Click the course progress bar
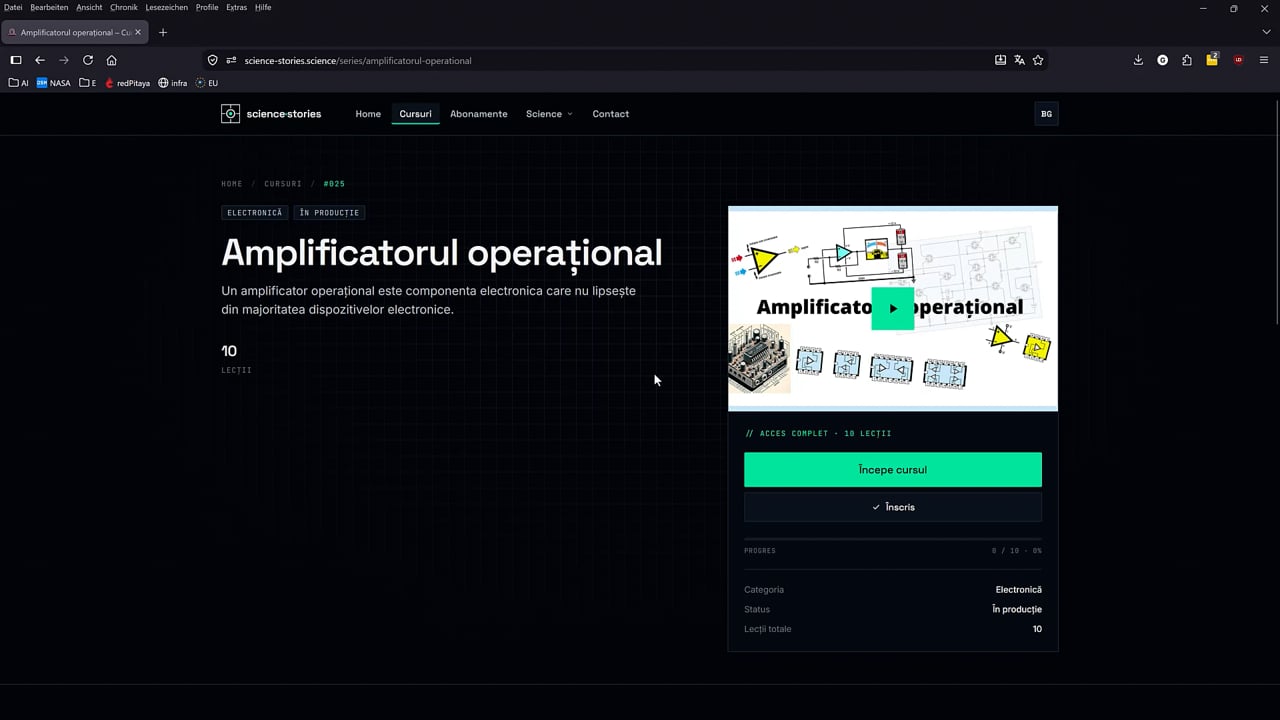 [892, 539]
